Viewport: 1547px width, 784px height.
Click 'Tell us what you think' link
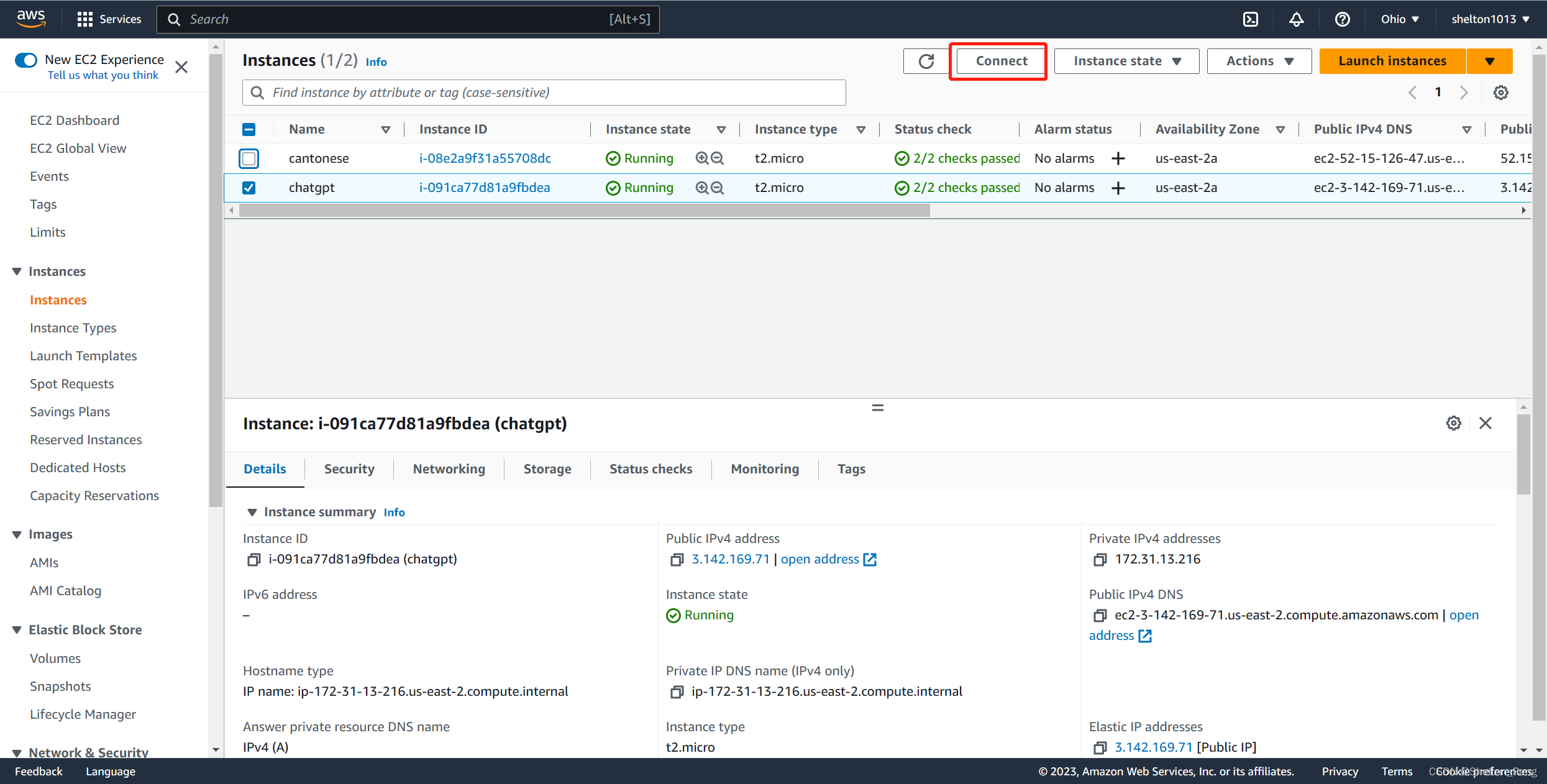pyautogui.click(x=103, y=75)
